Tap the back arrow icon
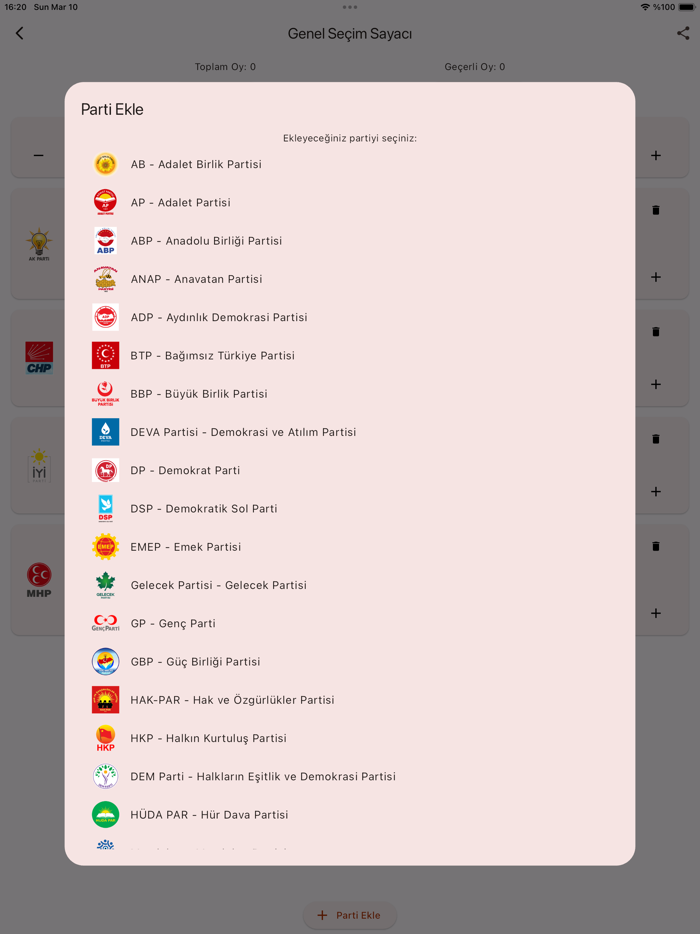Screen dimensions: 700x934 20,33
